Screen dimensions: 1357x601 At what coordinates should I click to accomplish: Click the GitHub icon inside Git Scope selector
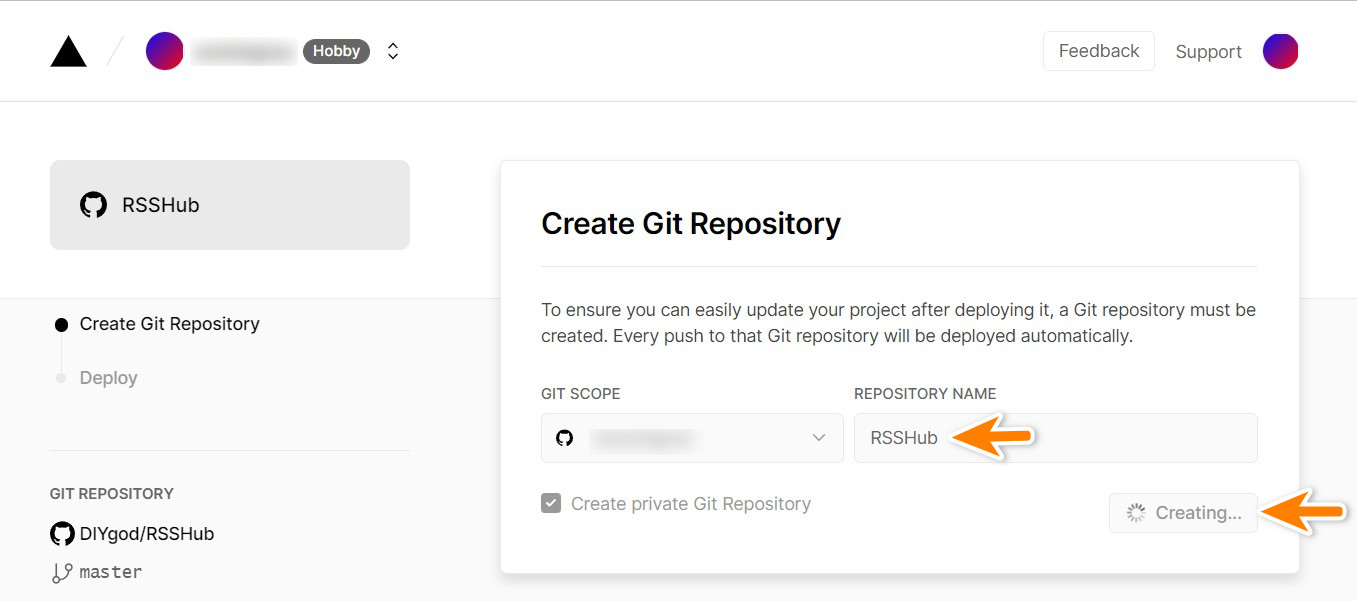(564, 438)
